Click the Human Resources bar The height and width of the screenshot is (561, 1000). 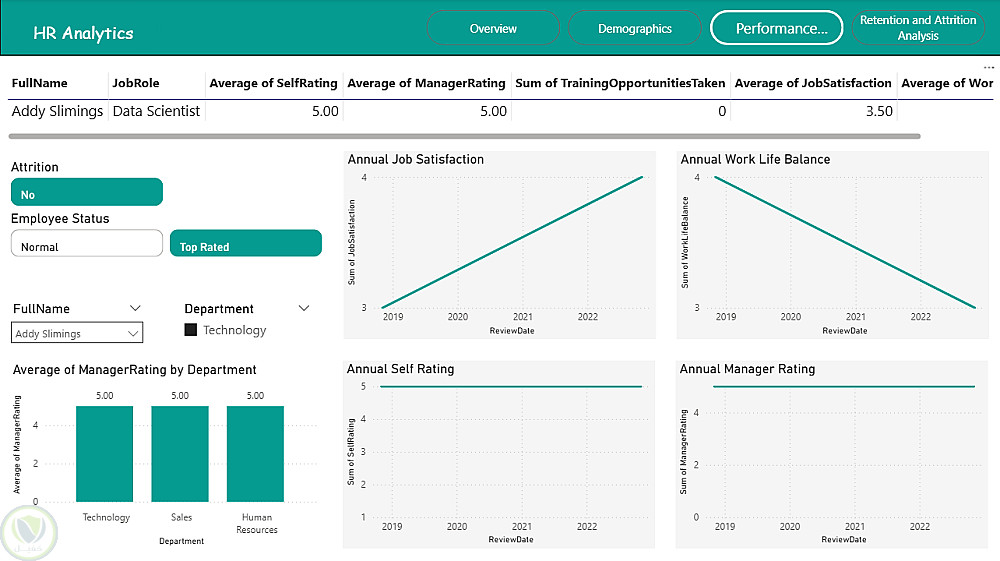pos(255,453)
